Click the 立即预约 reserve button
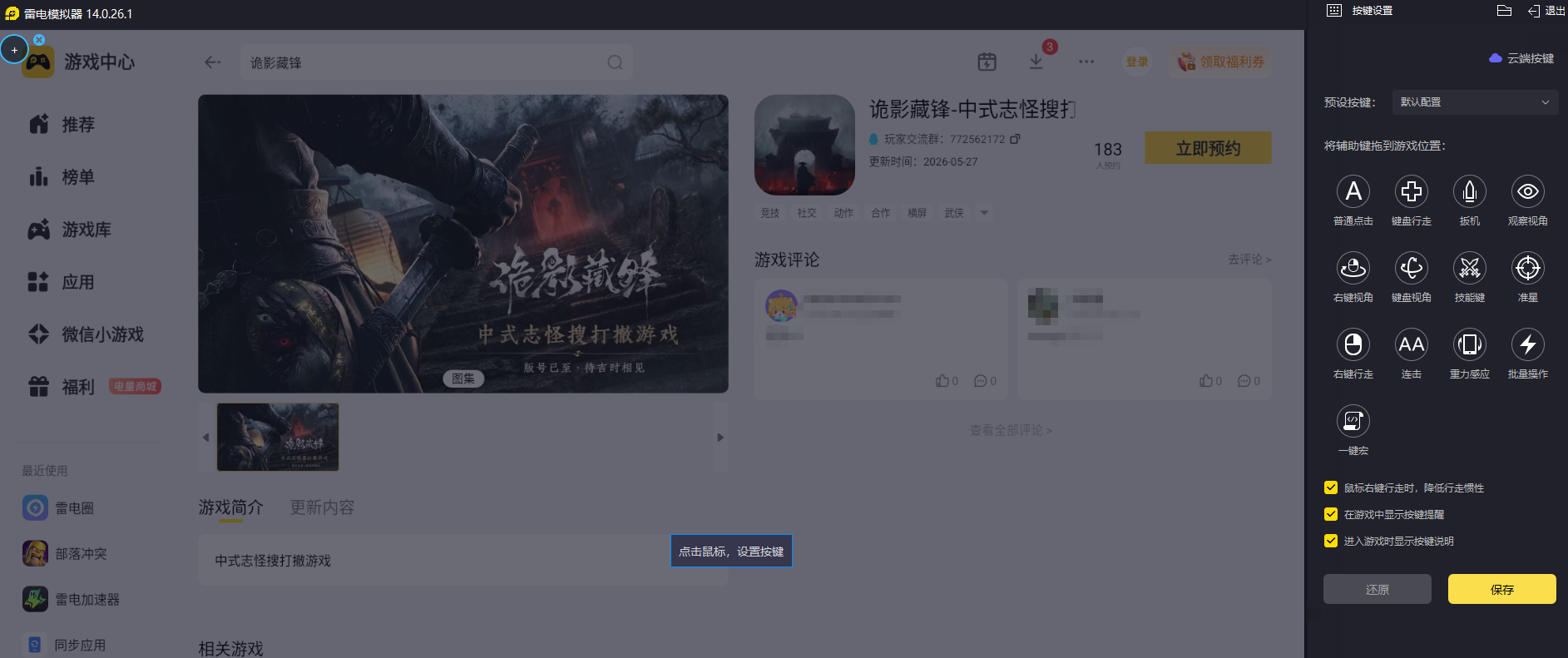Image resolution: width=1568 pixels, height=658 pixels. pyautogui.click(x=1208, y=148)
